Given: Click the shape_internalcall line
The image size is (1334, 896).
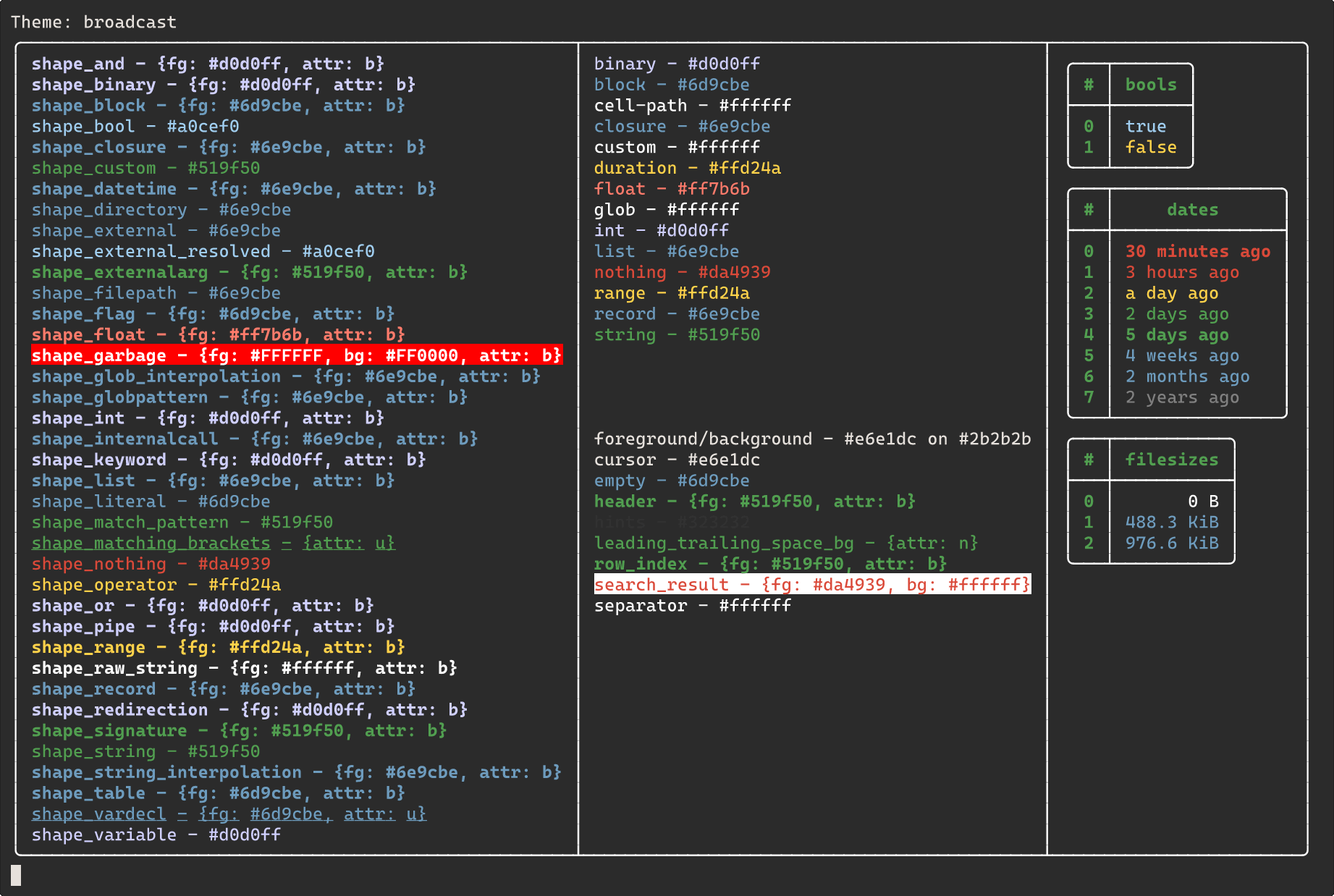Looking at the screenshot, I should [x=255, y=439].
